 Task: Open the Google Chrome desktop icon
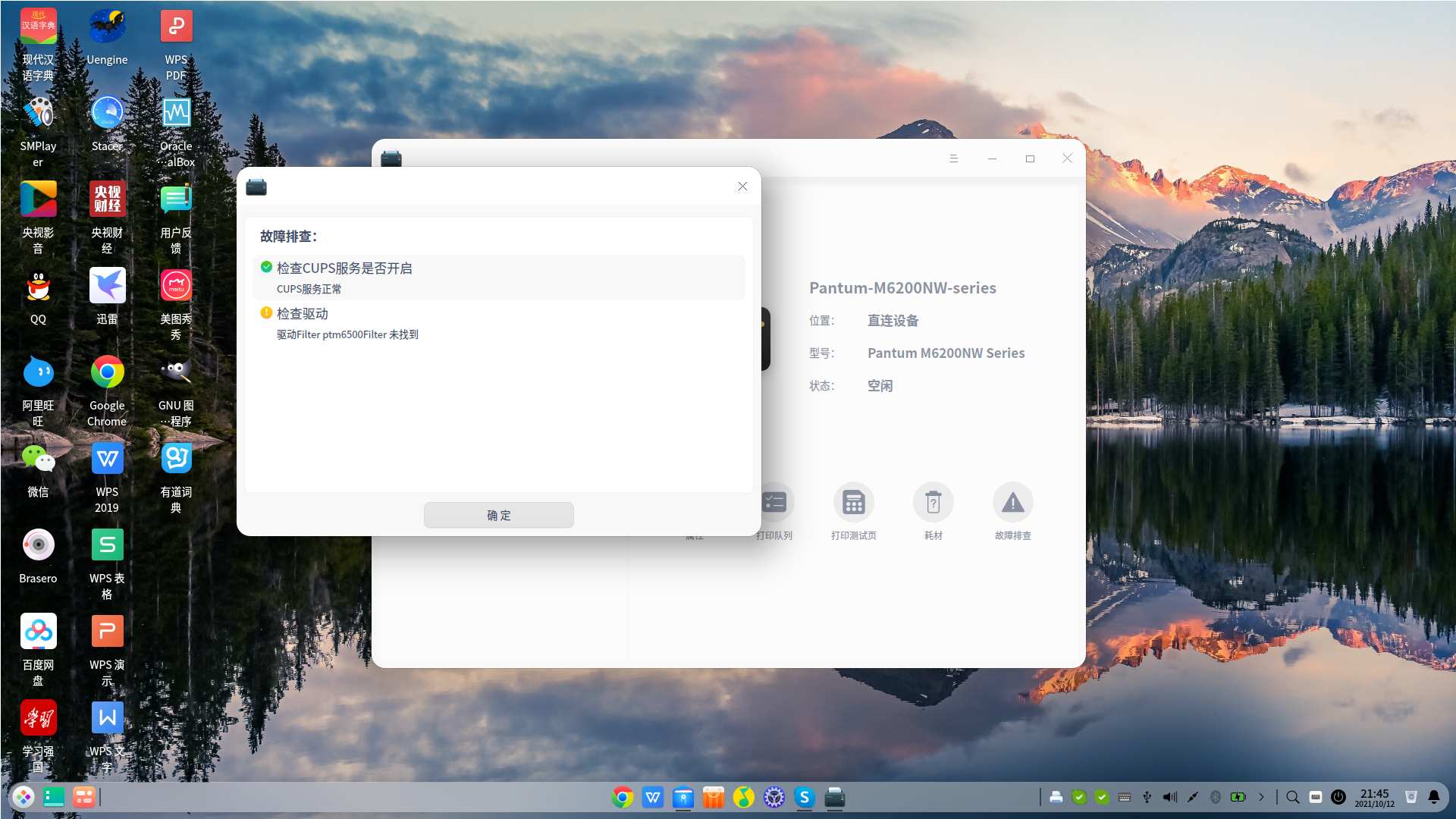click(107, 372)
